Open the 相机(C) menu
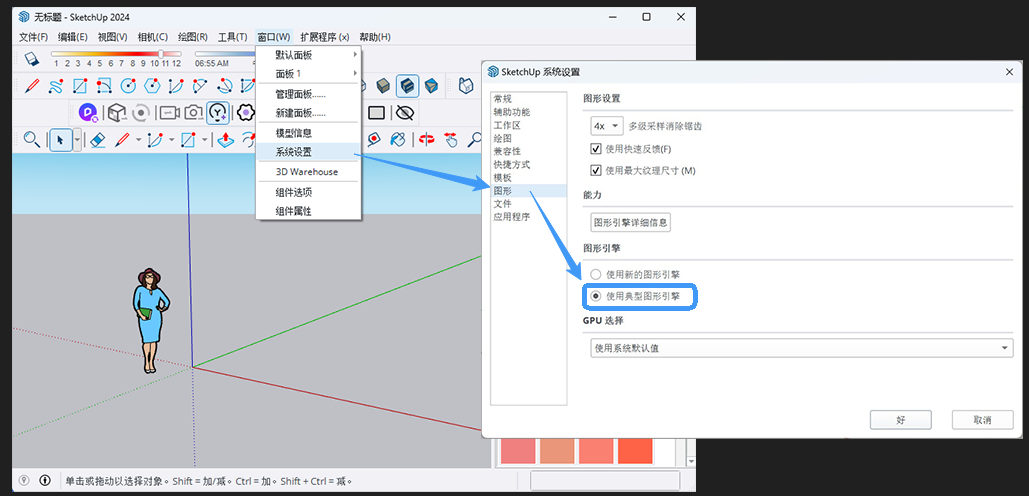Viewport: 1029px width, 496px height. (x=152, y=37)
